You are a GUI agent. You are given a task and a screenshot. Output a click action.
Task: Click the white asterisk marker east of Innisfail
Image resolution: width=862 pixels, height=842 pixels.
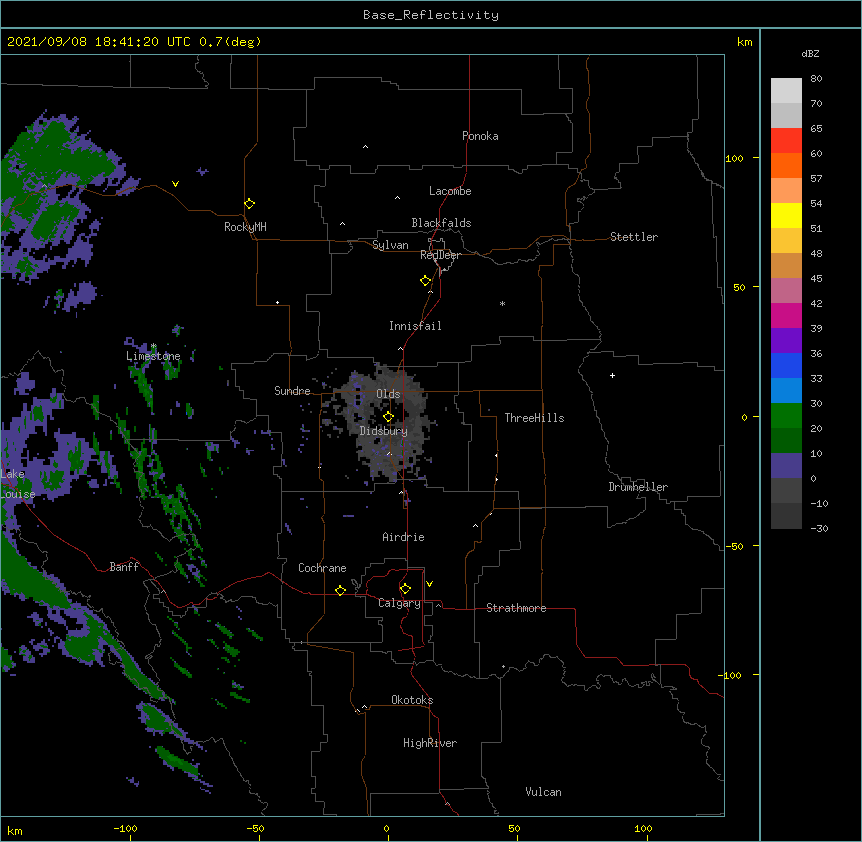coord(502,303)
